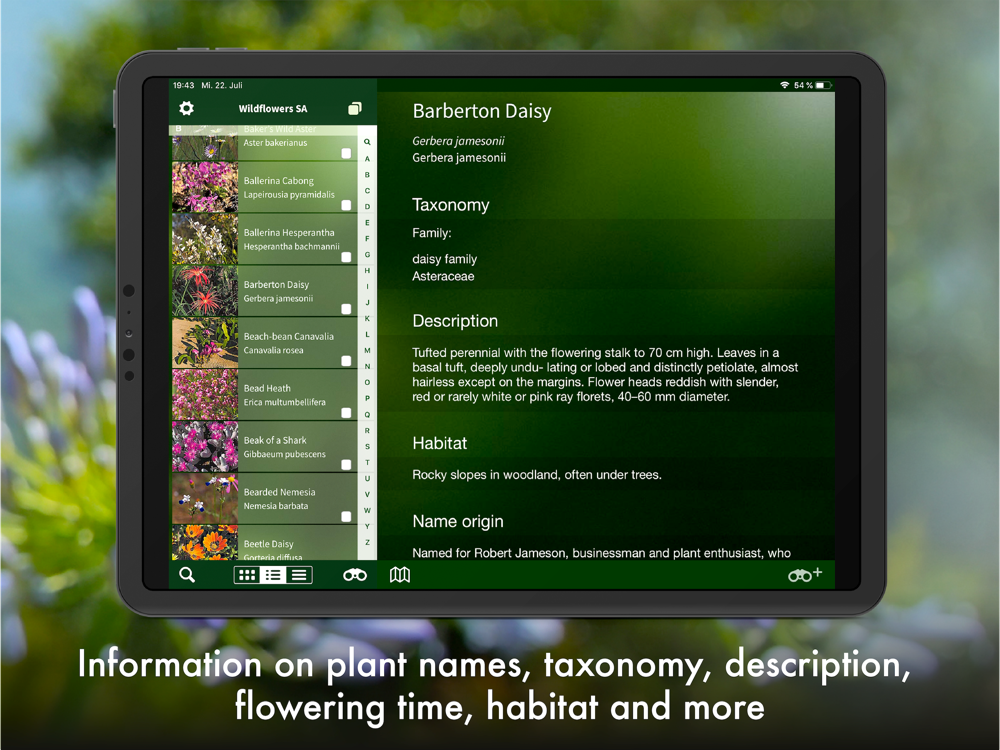Select Bearded Nemesia list entry name
Image resolution: width=1000 pixels, height=750 pixels.
click(x=279, y=492)
